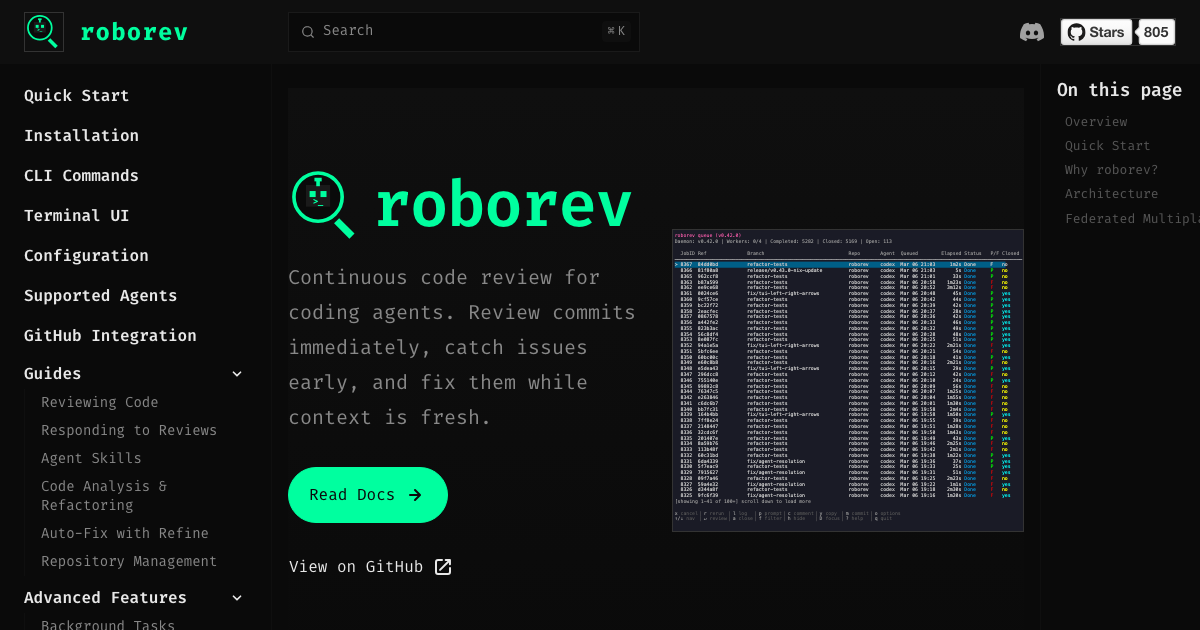
Task: Click the "On this page" heading
Action: (x=1119, y=90)
